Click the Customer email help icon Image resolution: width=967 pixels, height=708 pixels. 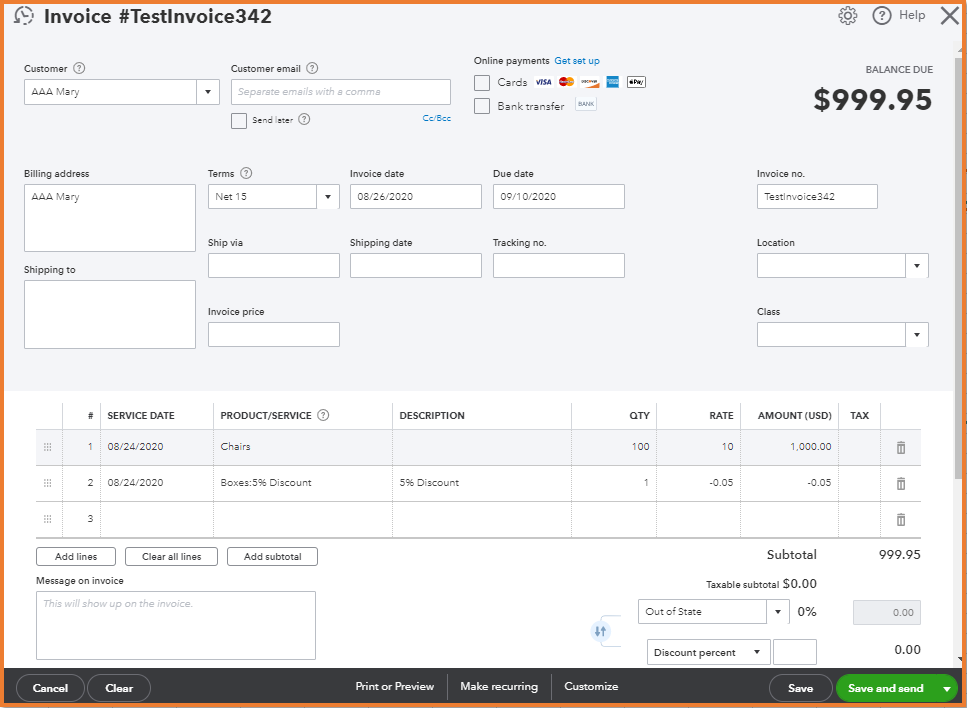pos(312,68)
